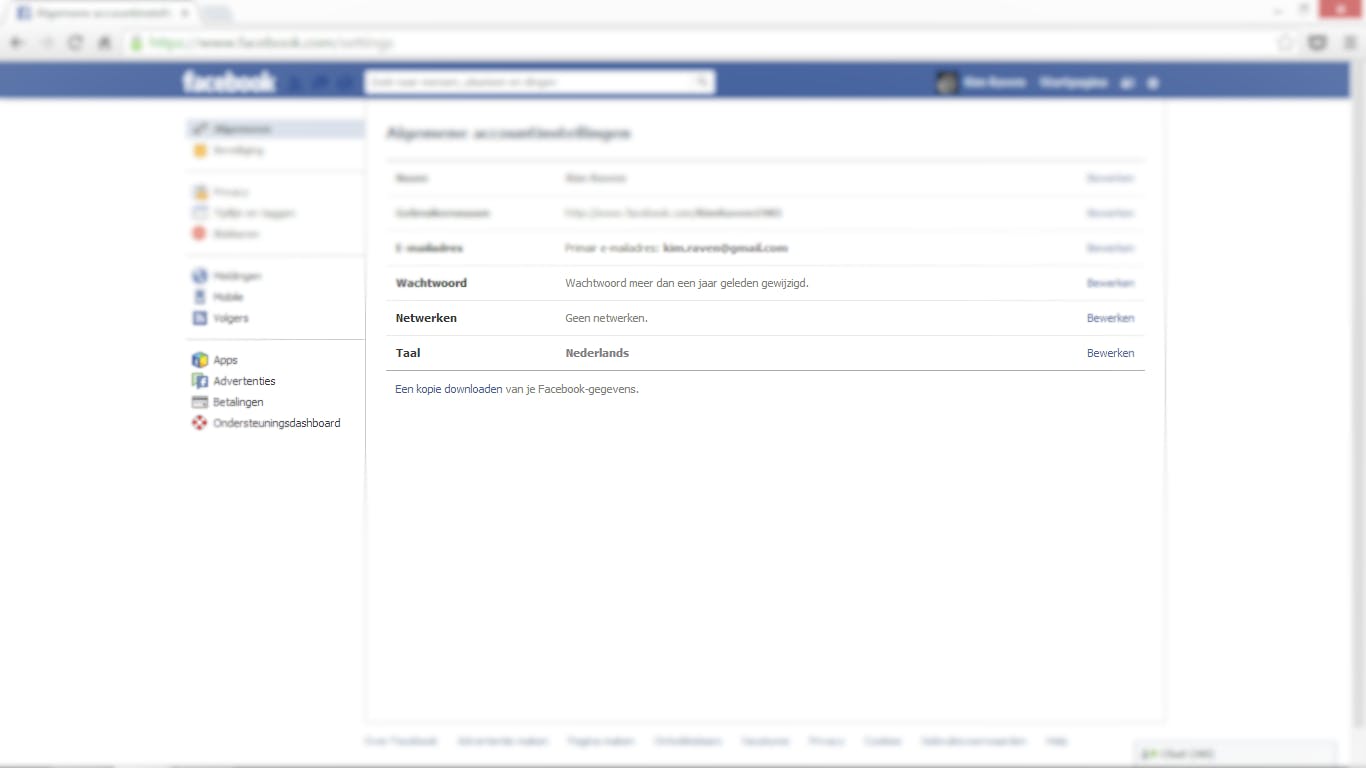Open the Volgers settings section
Screen dimensions: 1366x768
click(x=221, y=318)
